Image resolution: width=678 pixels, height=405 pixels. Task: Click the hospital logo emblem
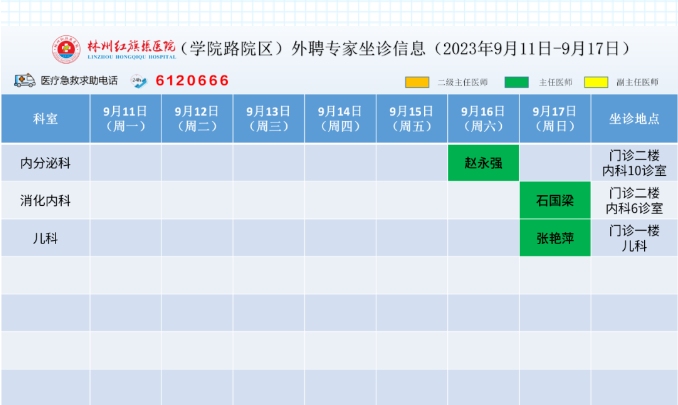pos(66,49)
